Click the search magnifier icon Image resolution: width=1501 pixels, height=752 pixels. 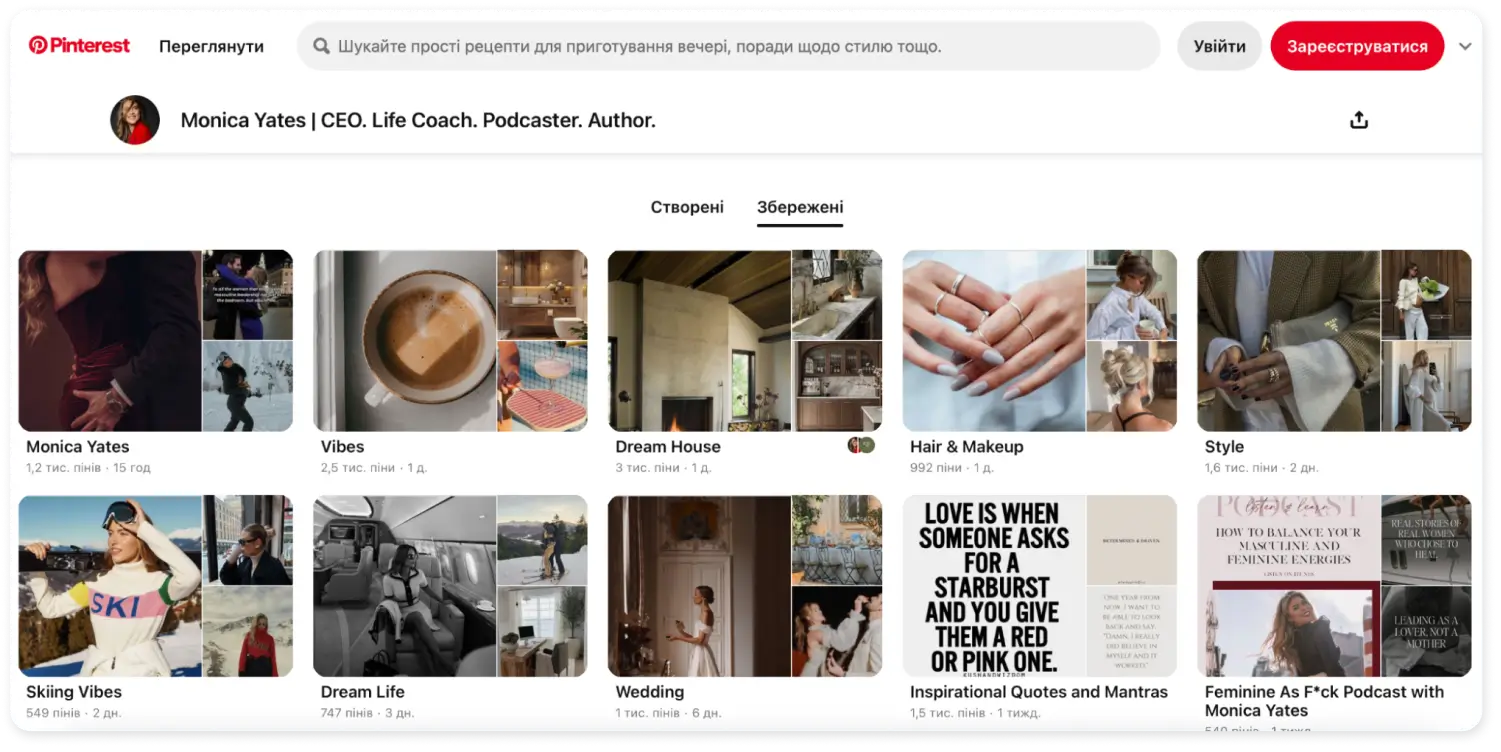coord(322,46)
